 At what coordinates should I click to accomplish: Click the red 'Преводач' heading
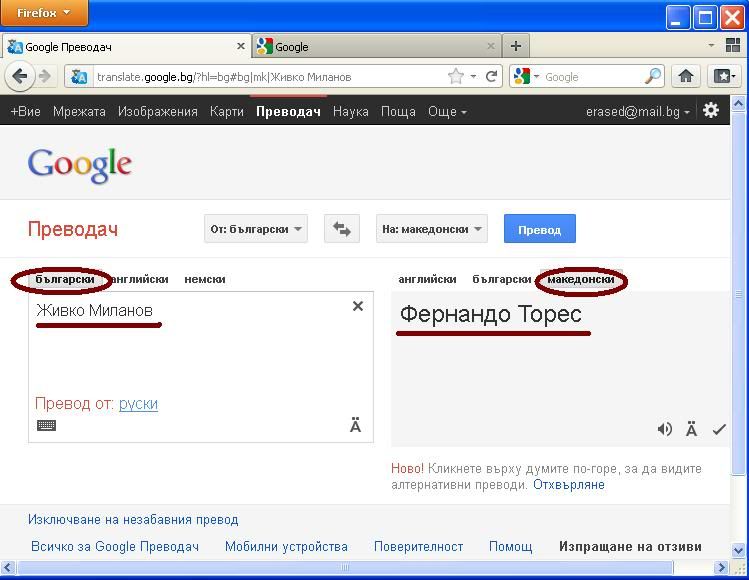point(73,229)
